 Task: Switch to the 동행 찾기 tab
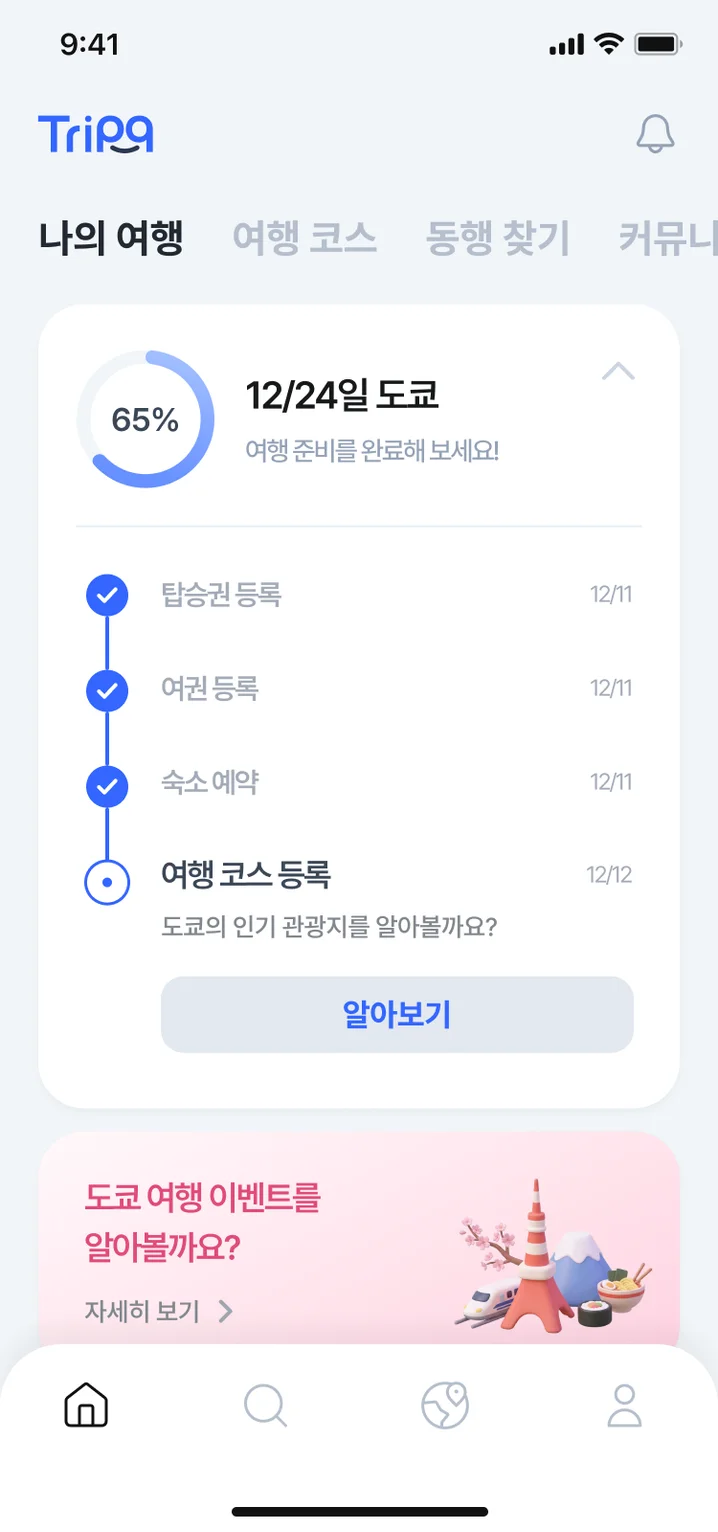coord(497,239)
